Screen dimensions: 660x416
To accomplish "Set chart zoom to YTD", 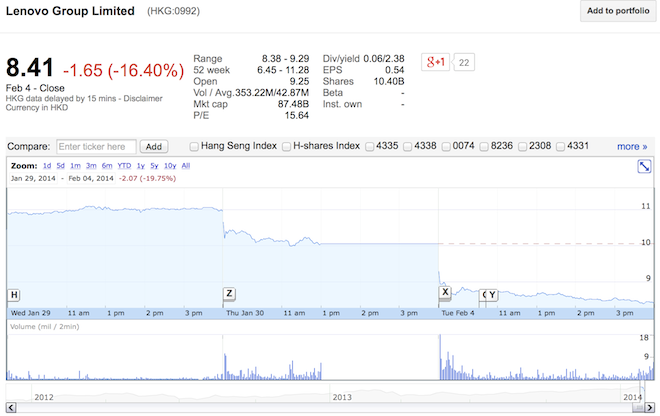I will tap(124, 166).
